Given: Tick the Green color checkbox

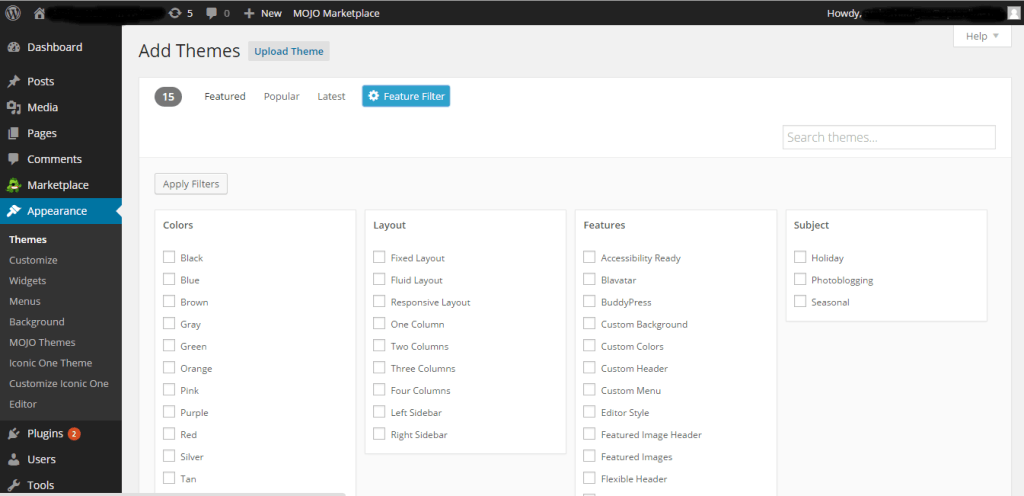Looking at the screenshot, I should coord(169,346).
